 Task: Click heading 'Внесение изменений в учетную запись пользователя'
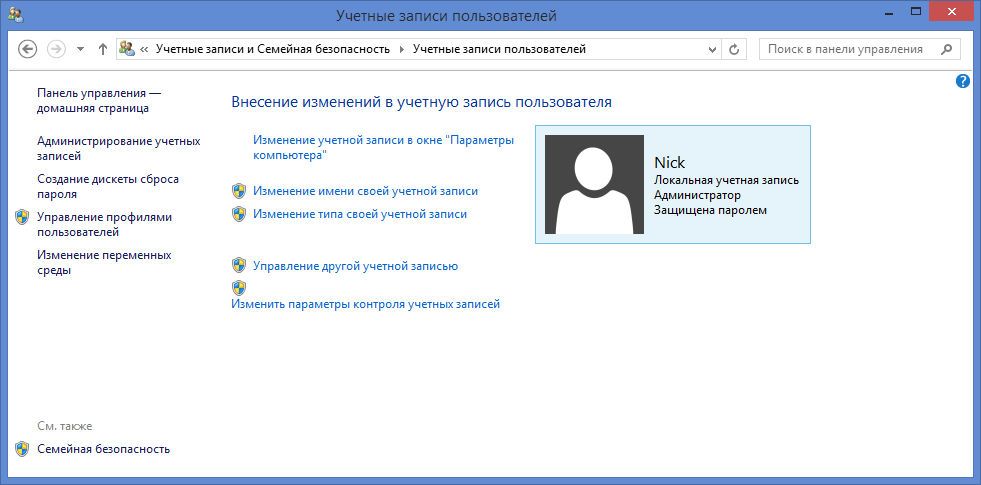[x=421, y=102]
